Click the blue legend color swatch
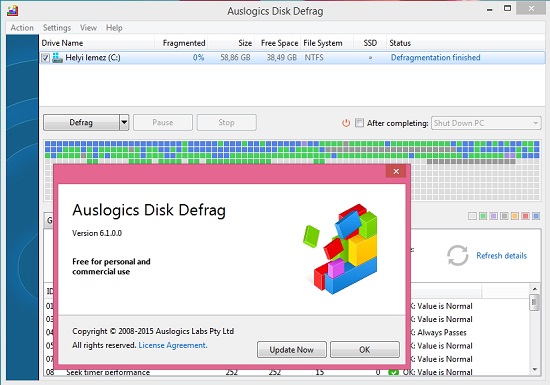Viewport: 550px width, 385px height. pos(536,216)
